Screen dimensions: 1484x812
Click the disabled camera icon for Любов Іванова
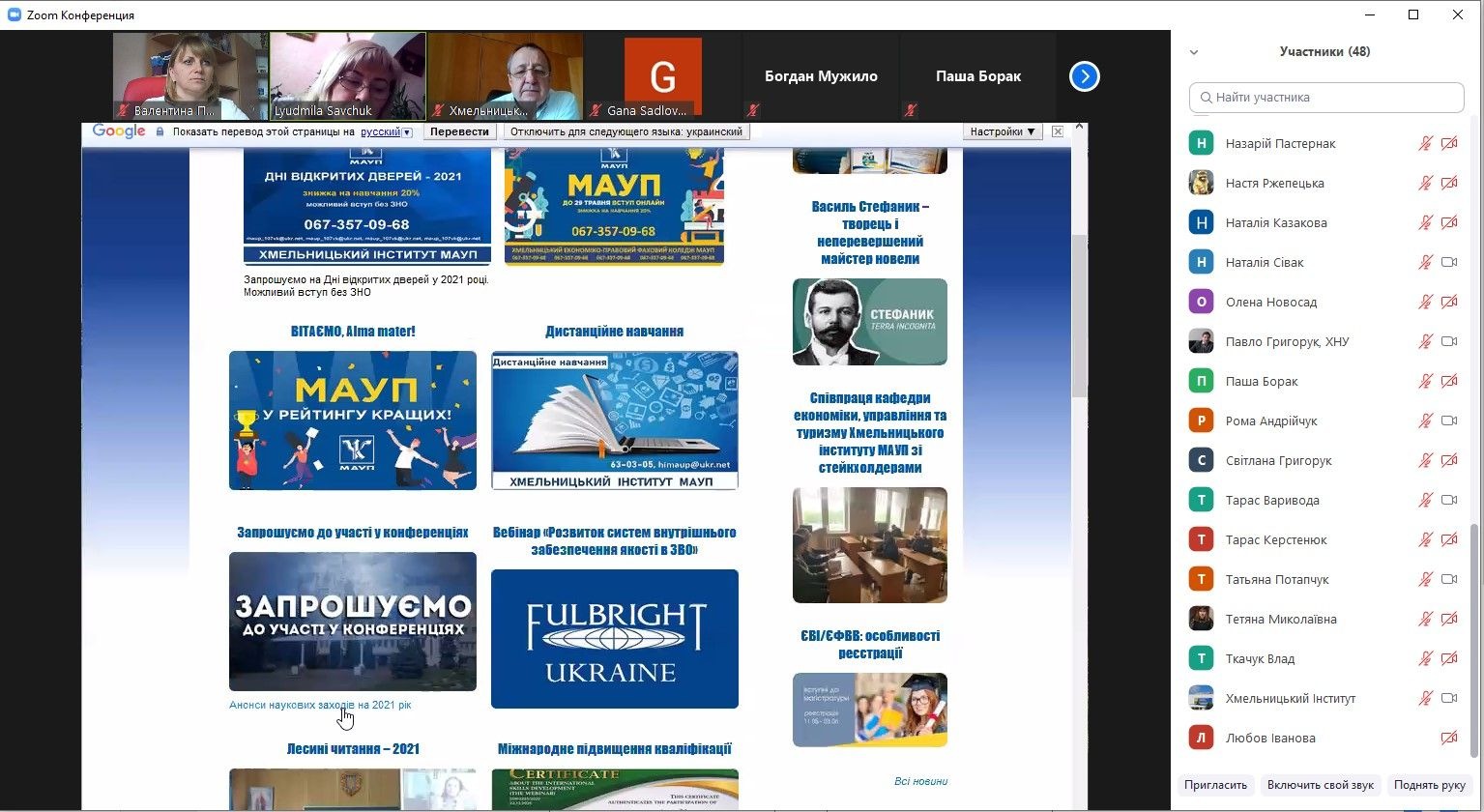click(x=1448, y=738)
